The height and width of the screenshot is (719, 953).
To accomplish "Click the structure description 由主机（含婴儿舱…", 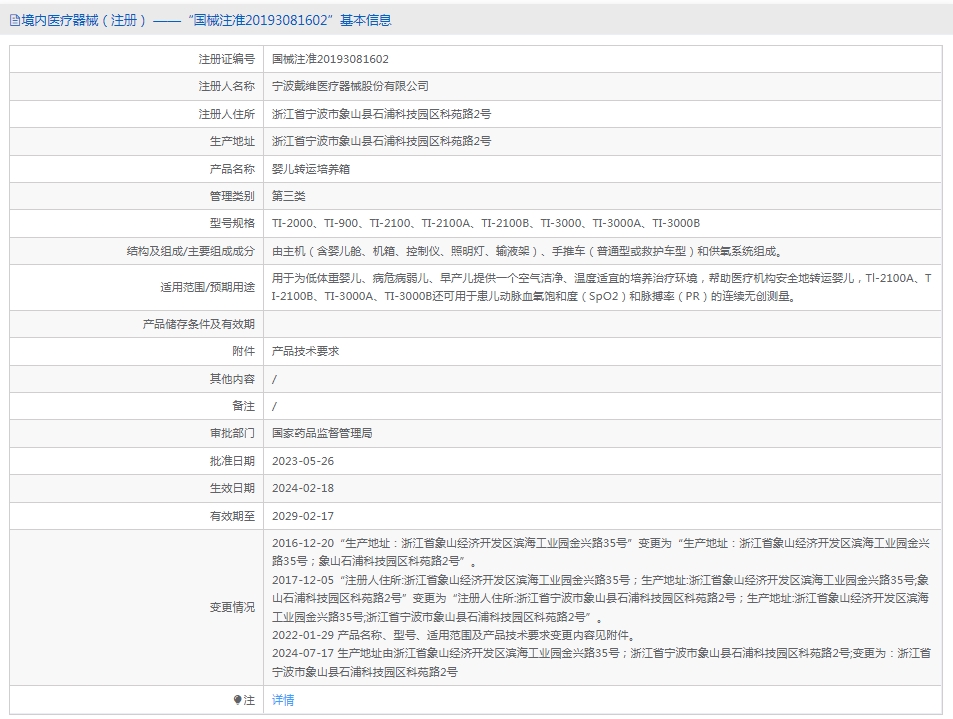I will point(529,251).
